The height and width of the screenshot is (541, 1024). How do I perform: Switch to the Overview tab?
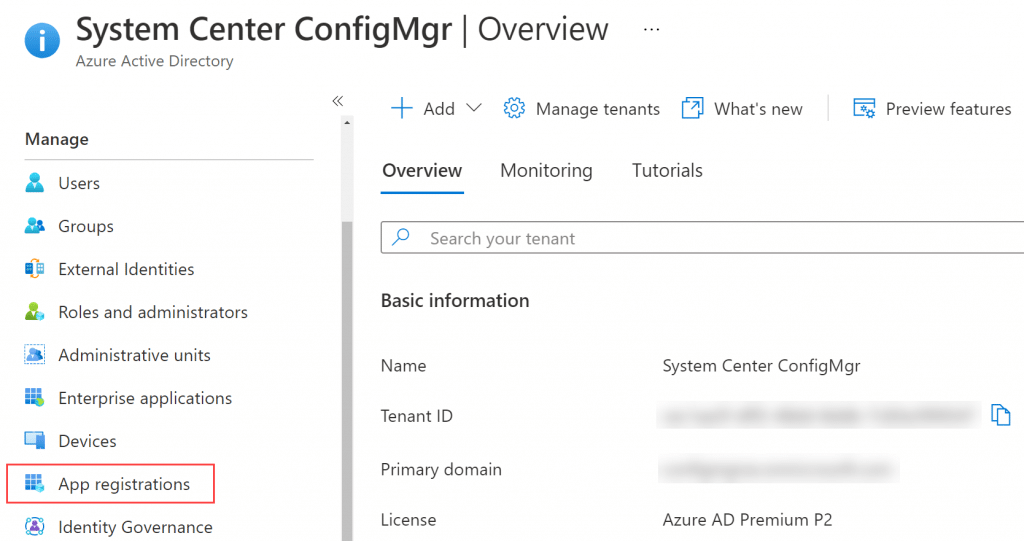[x=422, y=171]
